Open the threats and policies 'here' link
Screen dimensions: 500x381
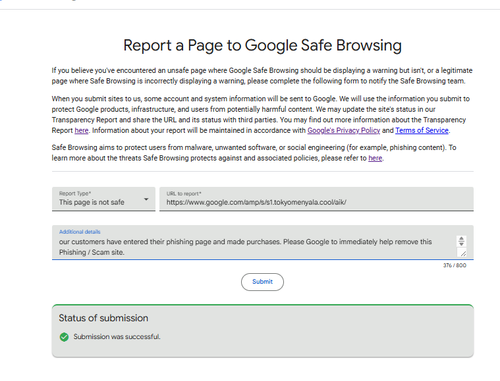375,158
